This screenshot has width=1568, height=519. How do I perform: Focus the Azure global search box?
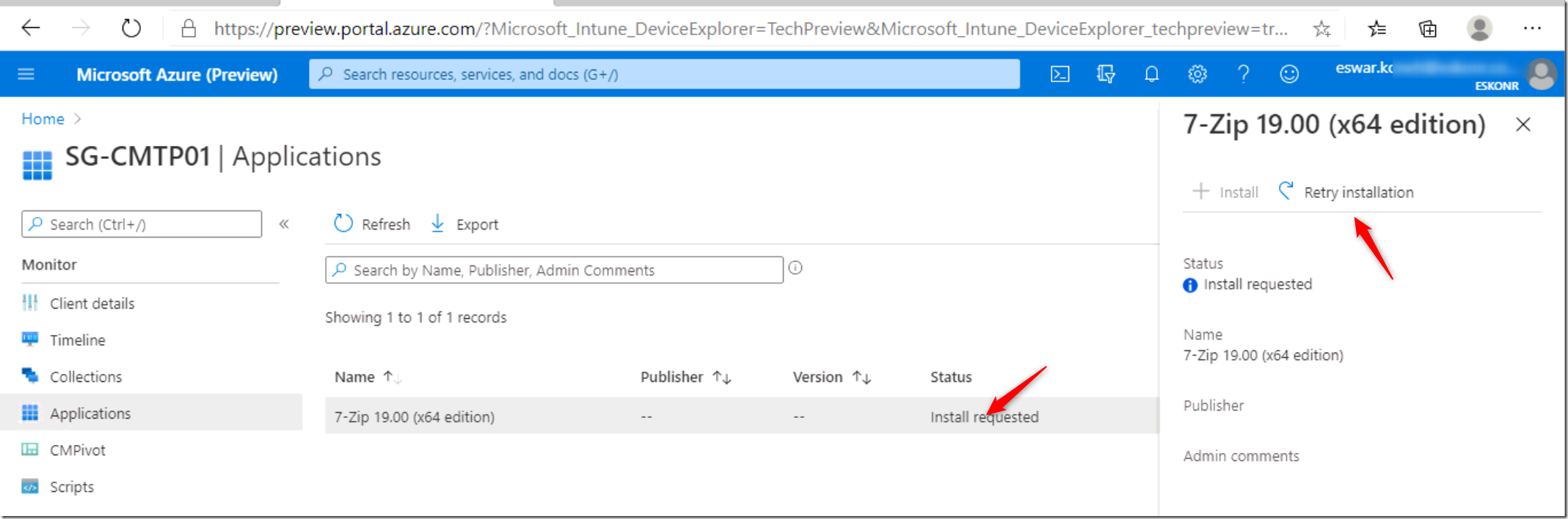coord(664,74)
